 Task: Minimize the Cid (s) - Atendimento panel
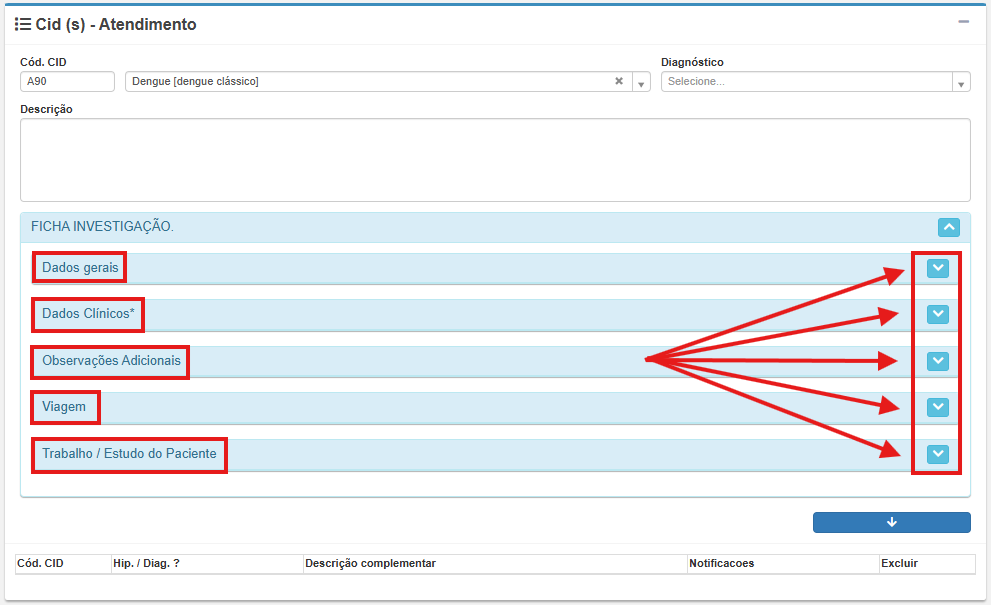click(963, 21)
